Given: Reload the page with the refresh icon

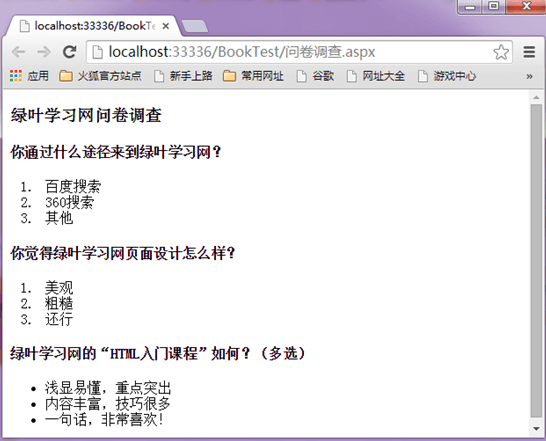Looking at the screenshot, I should [x=69, y=52].
